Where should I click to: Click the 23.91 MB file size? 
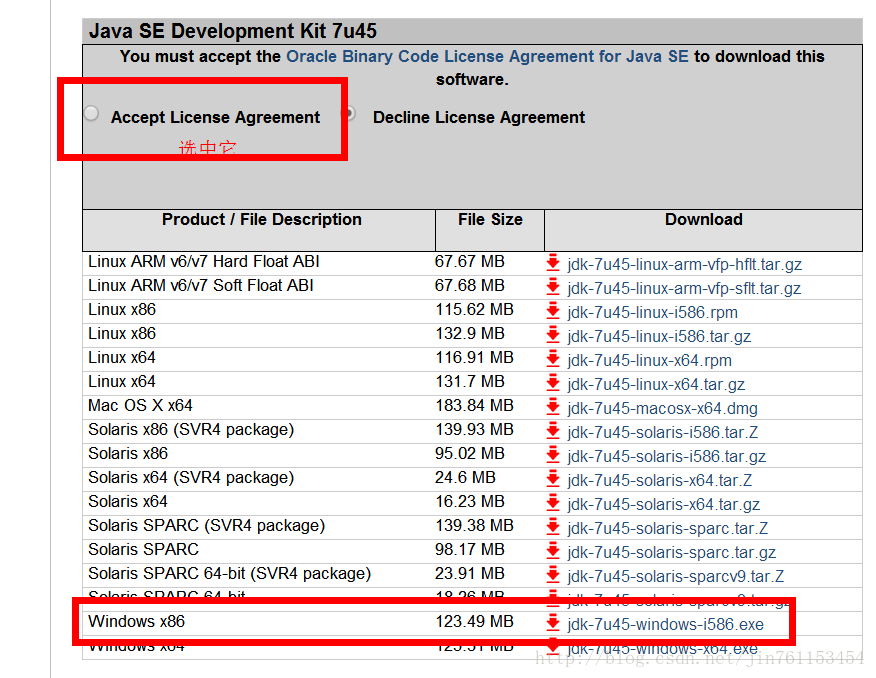tap(470, 574)
